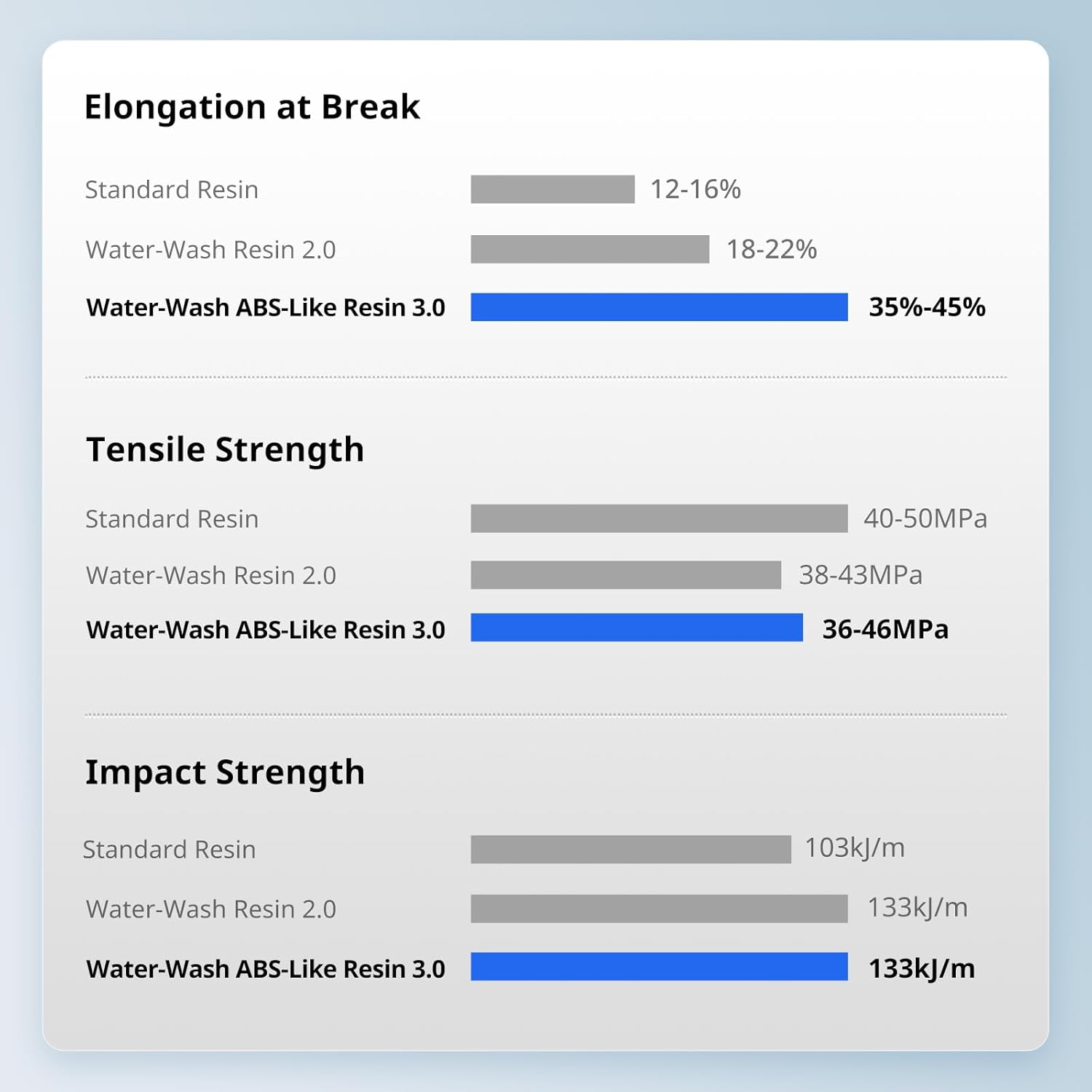This screenshot has height=1092, width=1092.
Task: Click the gray 40-50MPa tensile bar
Action: (659, 518)
